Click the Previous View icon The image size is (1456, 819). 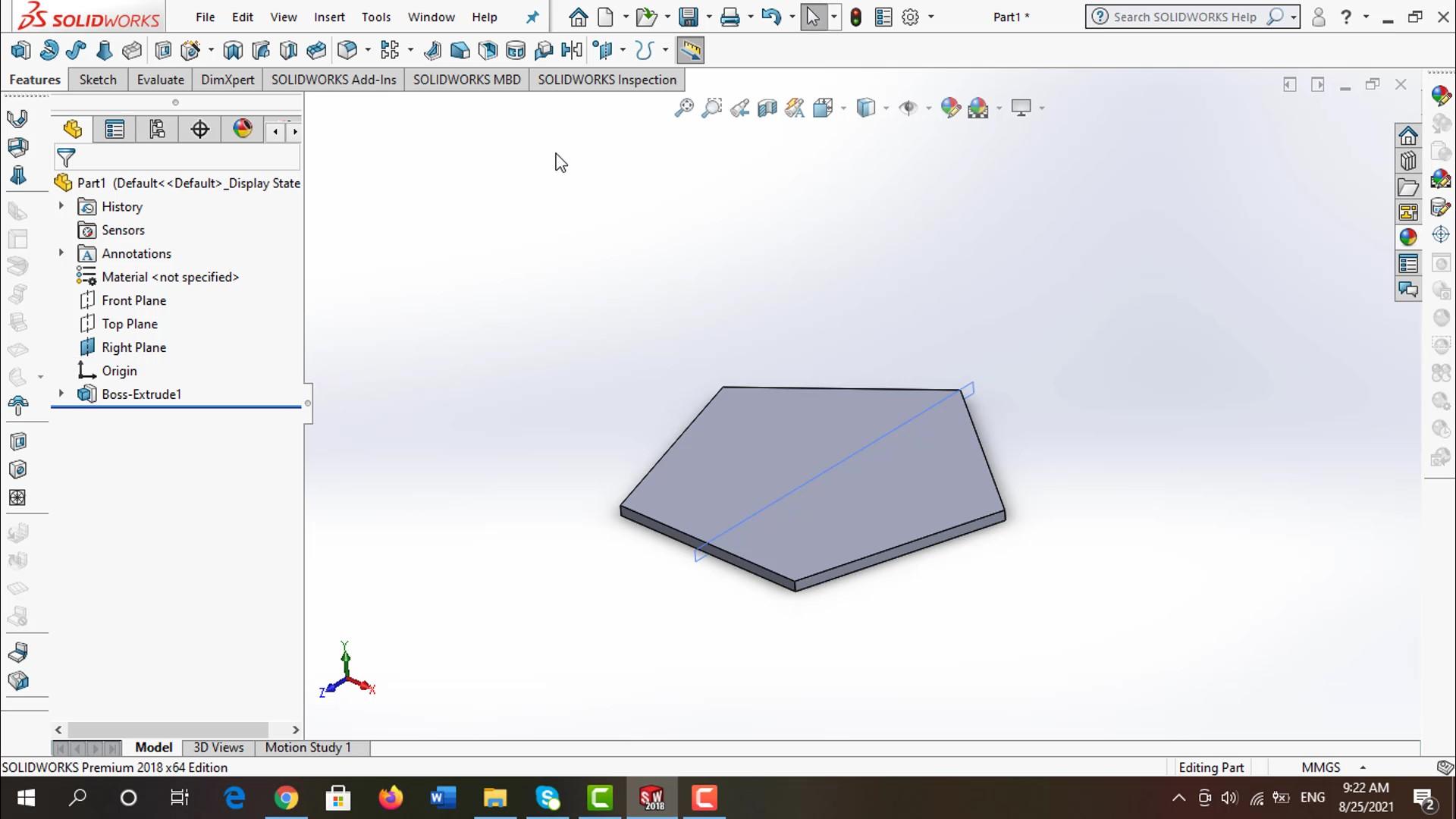click(739, 108)
